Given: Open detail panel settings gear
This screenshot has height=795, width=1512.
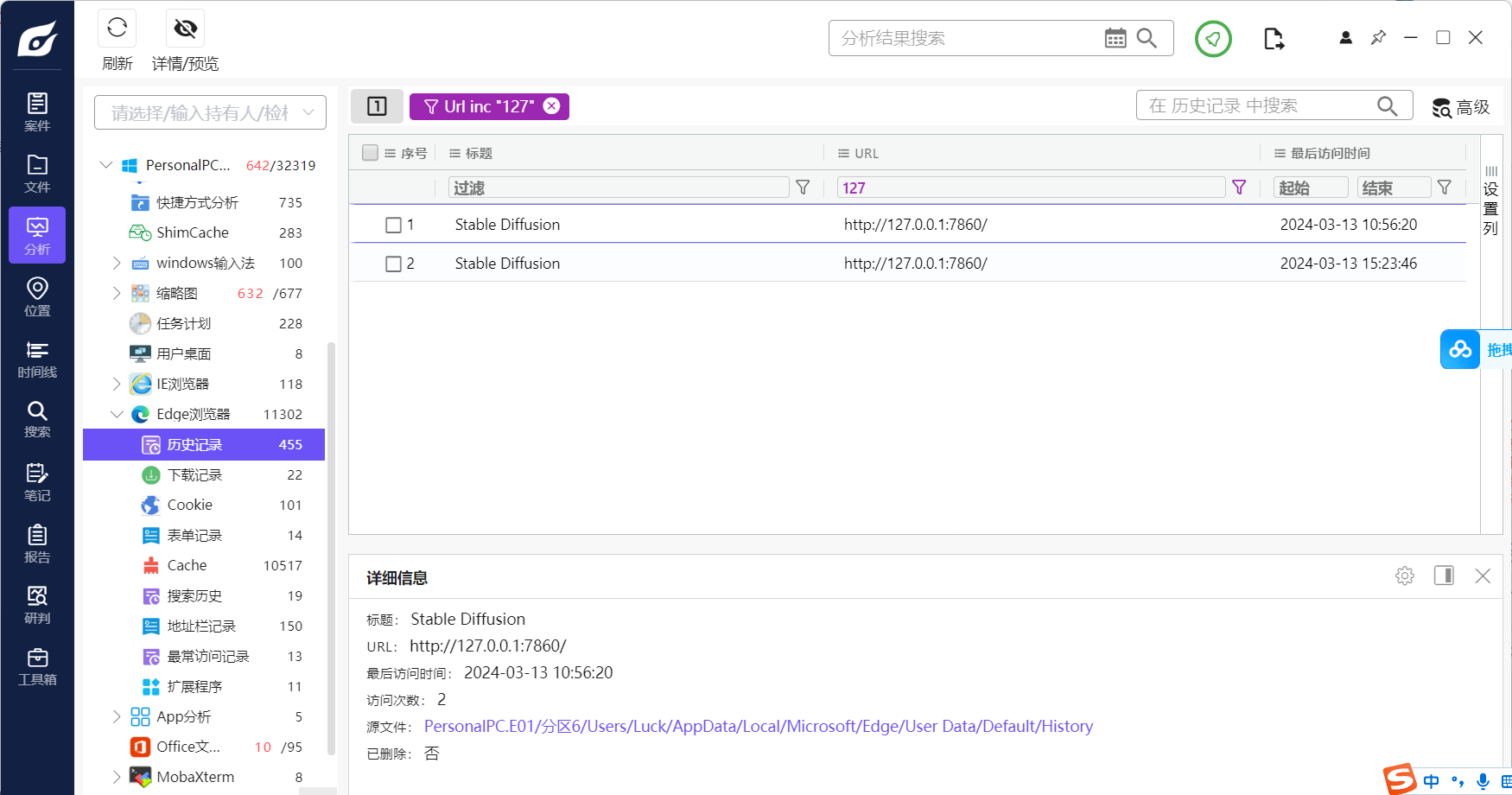Looking at the screenshot, I should pyautogui.click(x=1405, y=576).
